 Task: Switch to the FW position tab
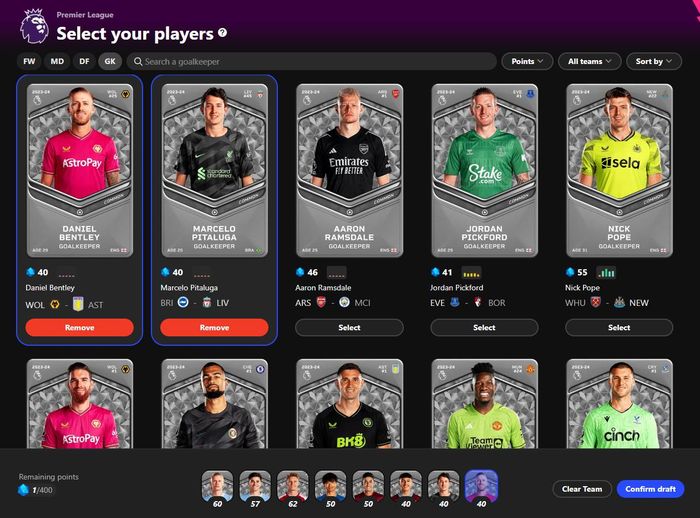pos(29,61)
